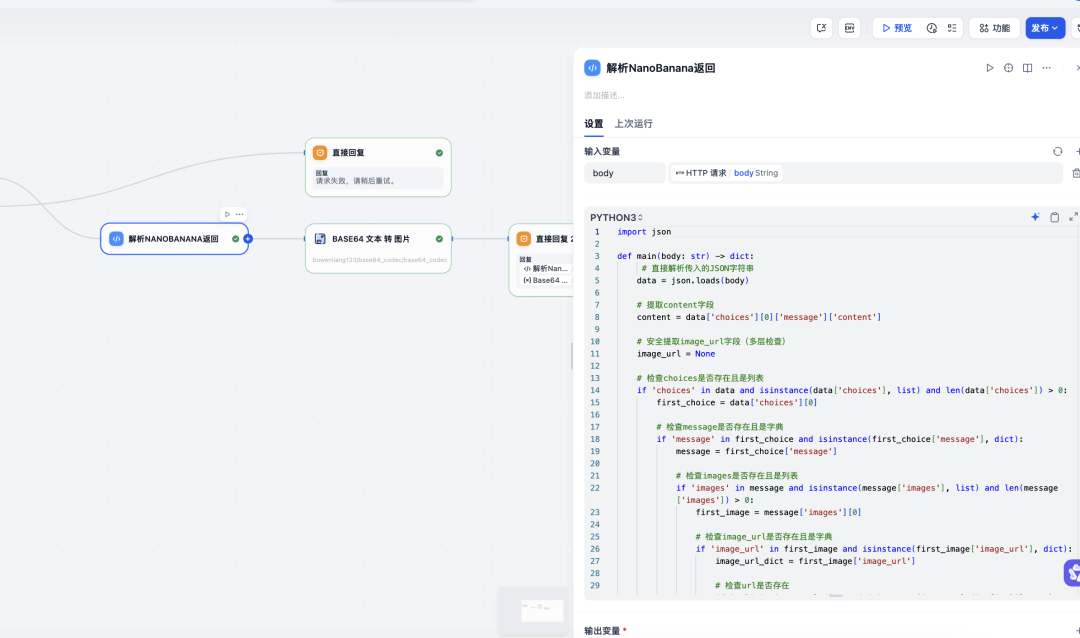Open the node panel more options menu
1080x638 pixels.
tap(1046, 68)
